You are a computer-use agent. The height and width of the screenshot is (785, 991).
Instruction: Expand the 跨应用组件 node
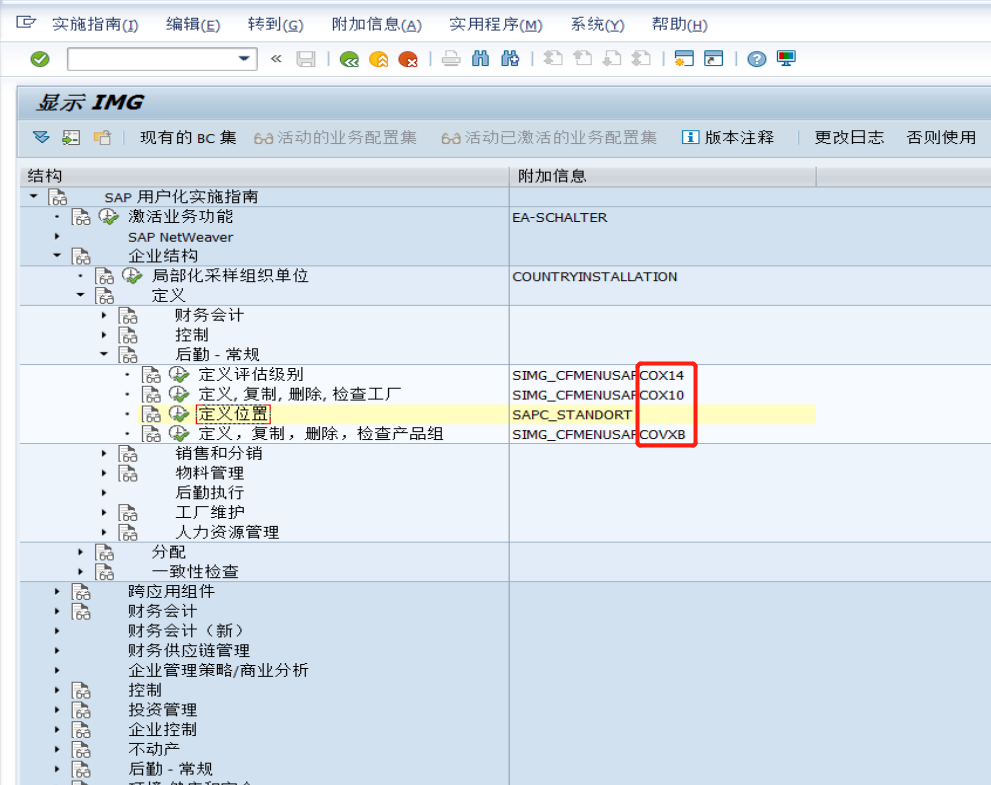click(57, 592)
